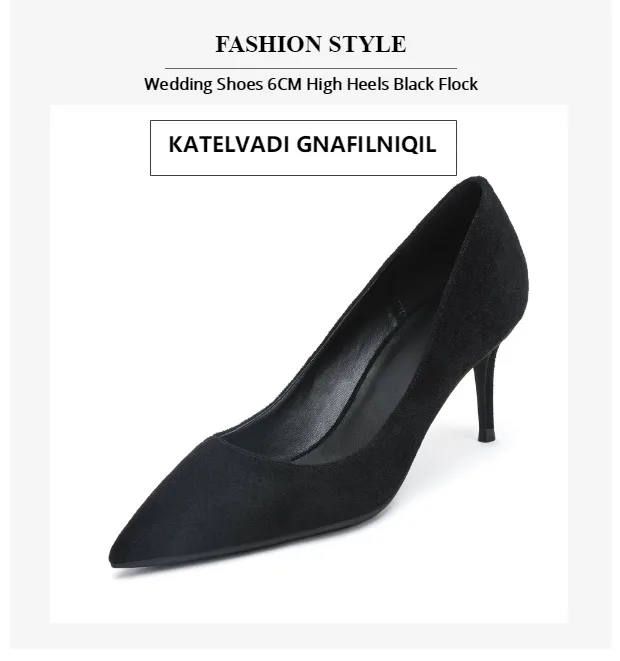
Task: Click the KATELVADI GNAFILNIQIL brand box
Action: (303, 148)
